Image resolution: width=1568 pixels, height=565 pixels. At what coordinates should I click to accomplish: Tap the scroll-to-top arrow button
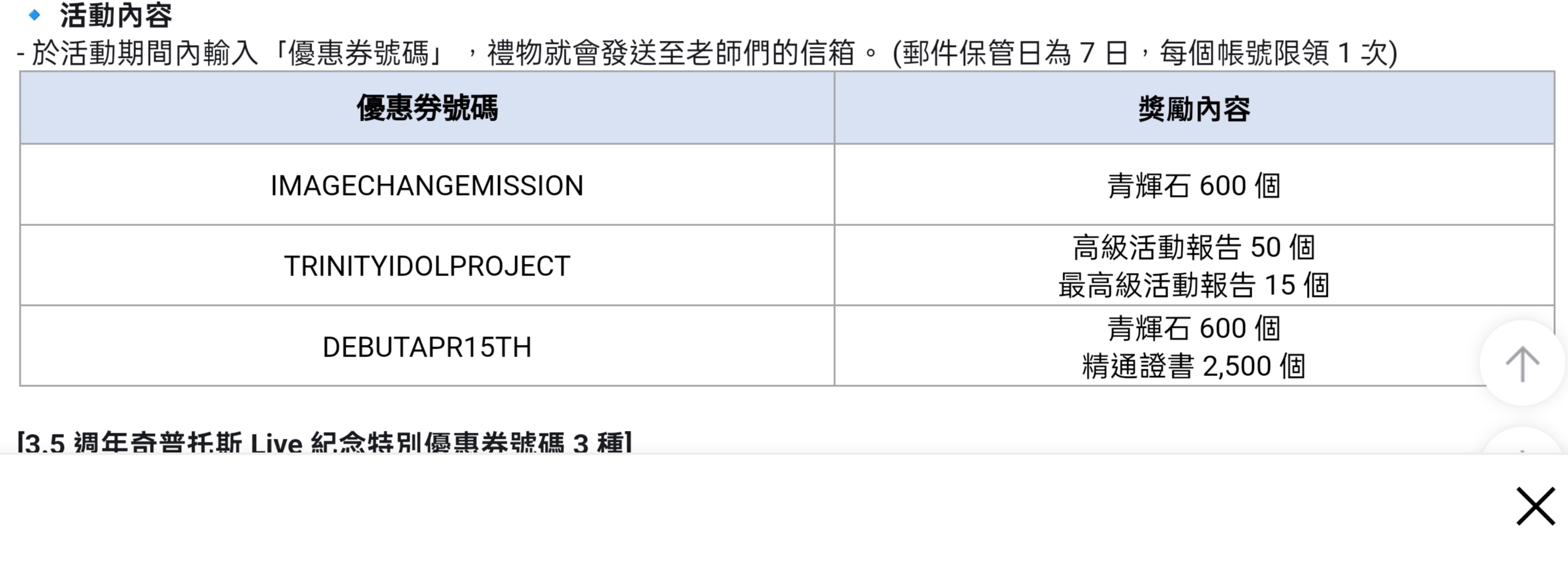tap(1522, 363)
